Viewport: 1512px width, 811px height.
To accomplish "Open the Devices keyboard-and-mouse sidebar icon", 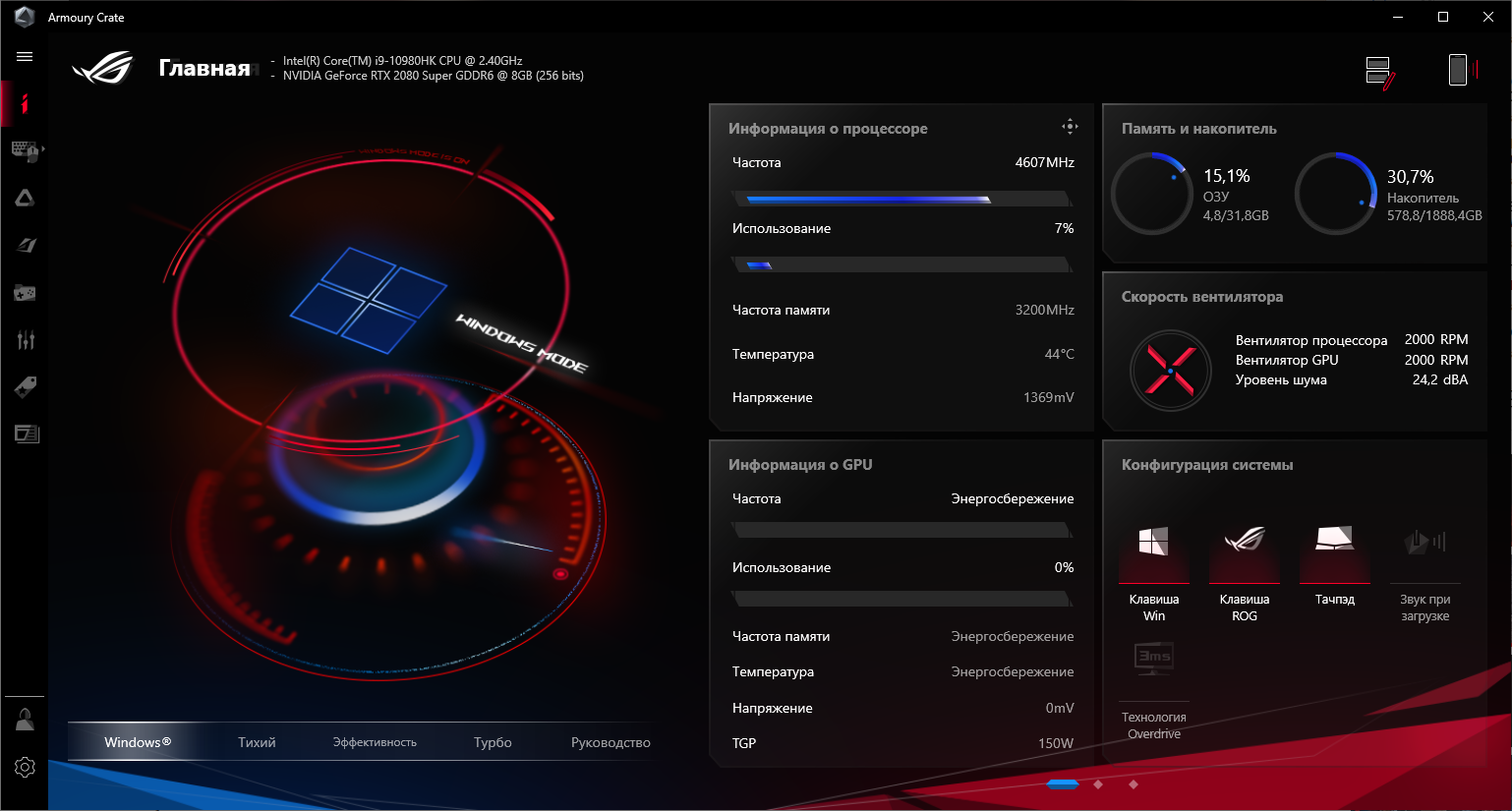I will (x=25, y=150).
